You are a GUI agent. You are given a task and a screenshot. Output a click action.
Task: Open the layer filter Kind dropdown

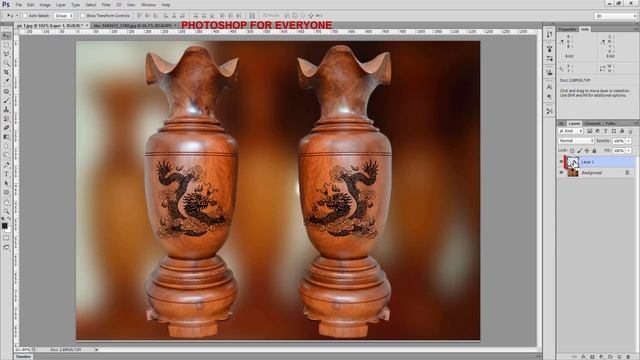pos(571,131)
